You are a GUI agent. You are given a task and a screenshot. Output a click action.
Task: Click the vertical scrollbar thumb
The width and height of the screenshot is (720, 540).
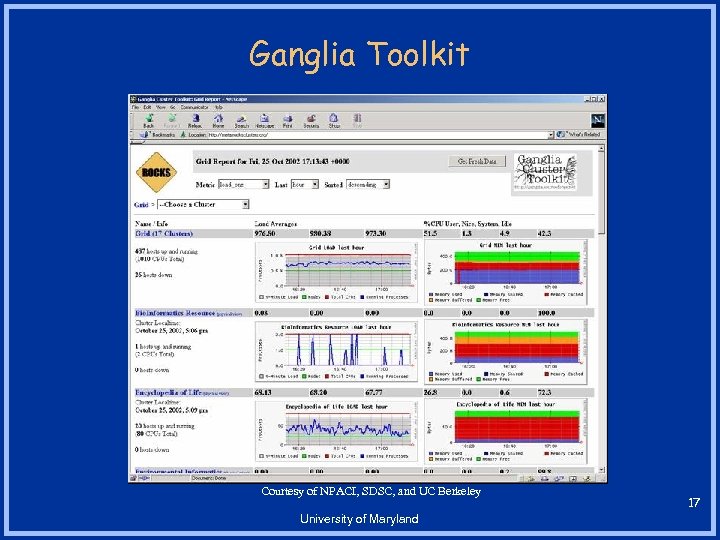pyautogui.click(x=601, y=193)
